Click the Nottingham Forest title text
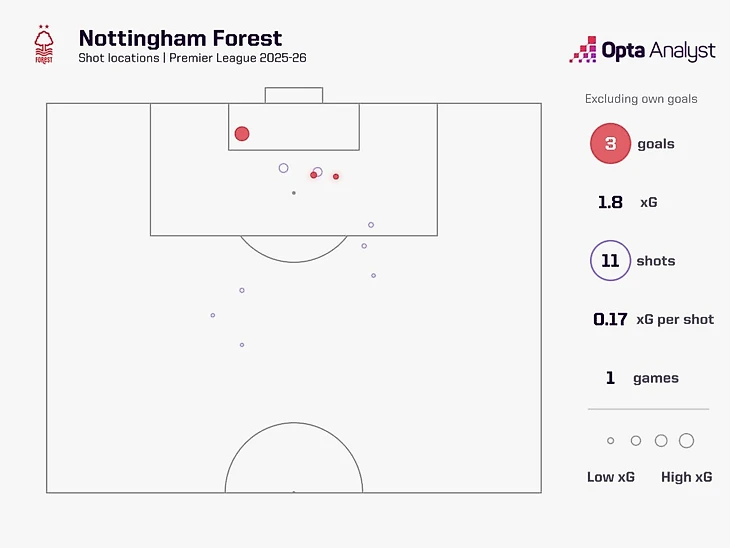 pyautogui.click(x=180, y=38)
